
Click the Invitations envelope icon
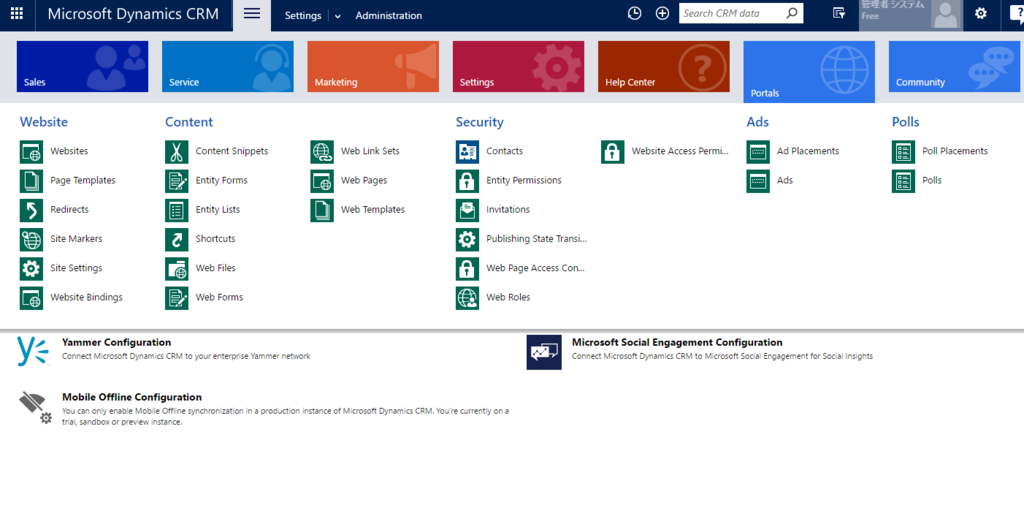tap(467, 210)
